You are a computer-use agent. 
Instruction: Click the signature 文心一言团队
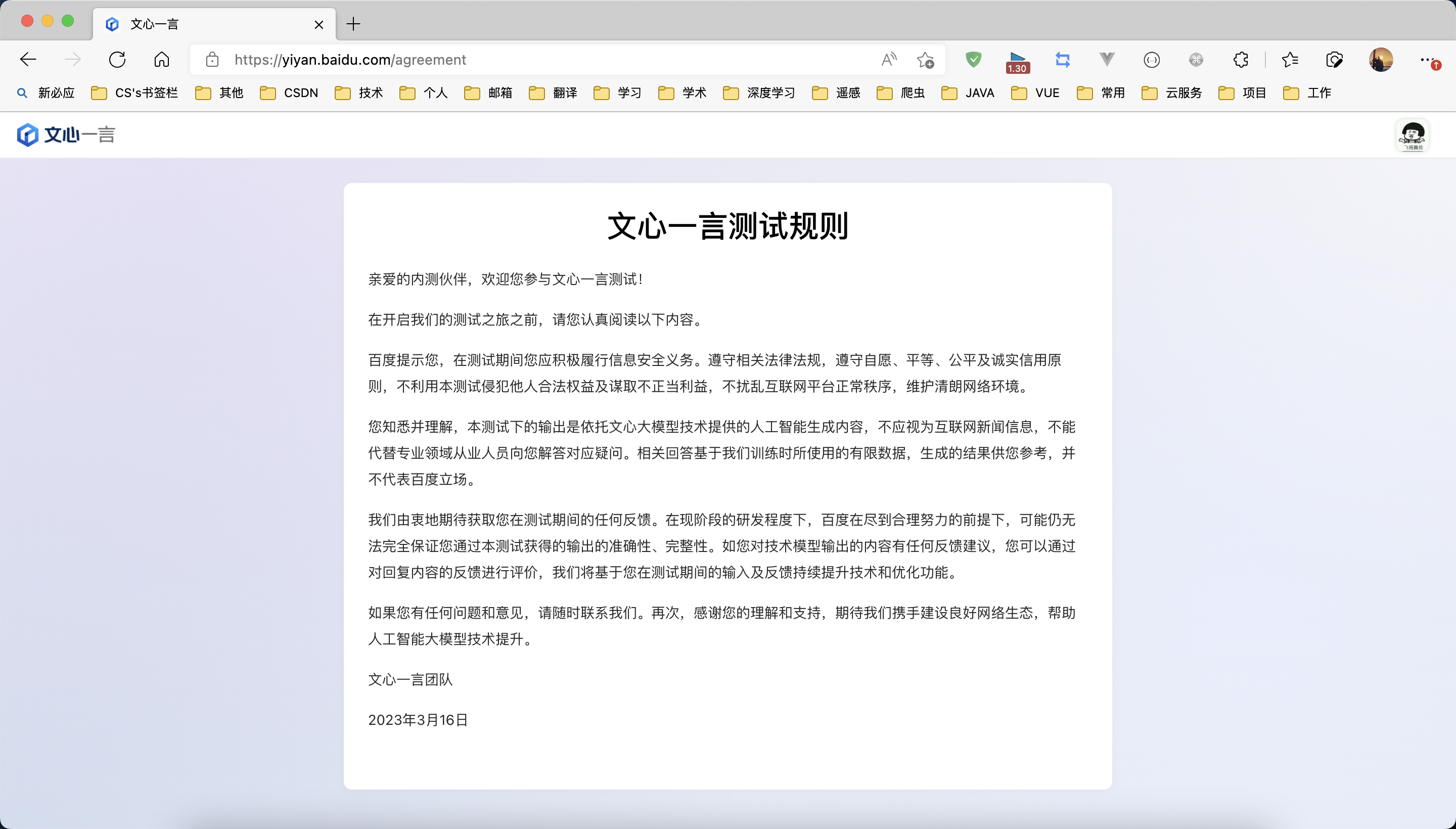(411, 679)
